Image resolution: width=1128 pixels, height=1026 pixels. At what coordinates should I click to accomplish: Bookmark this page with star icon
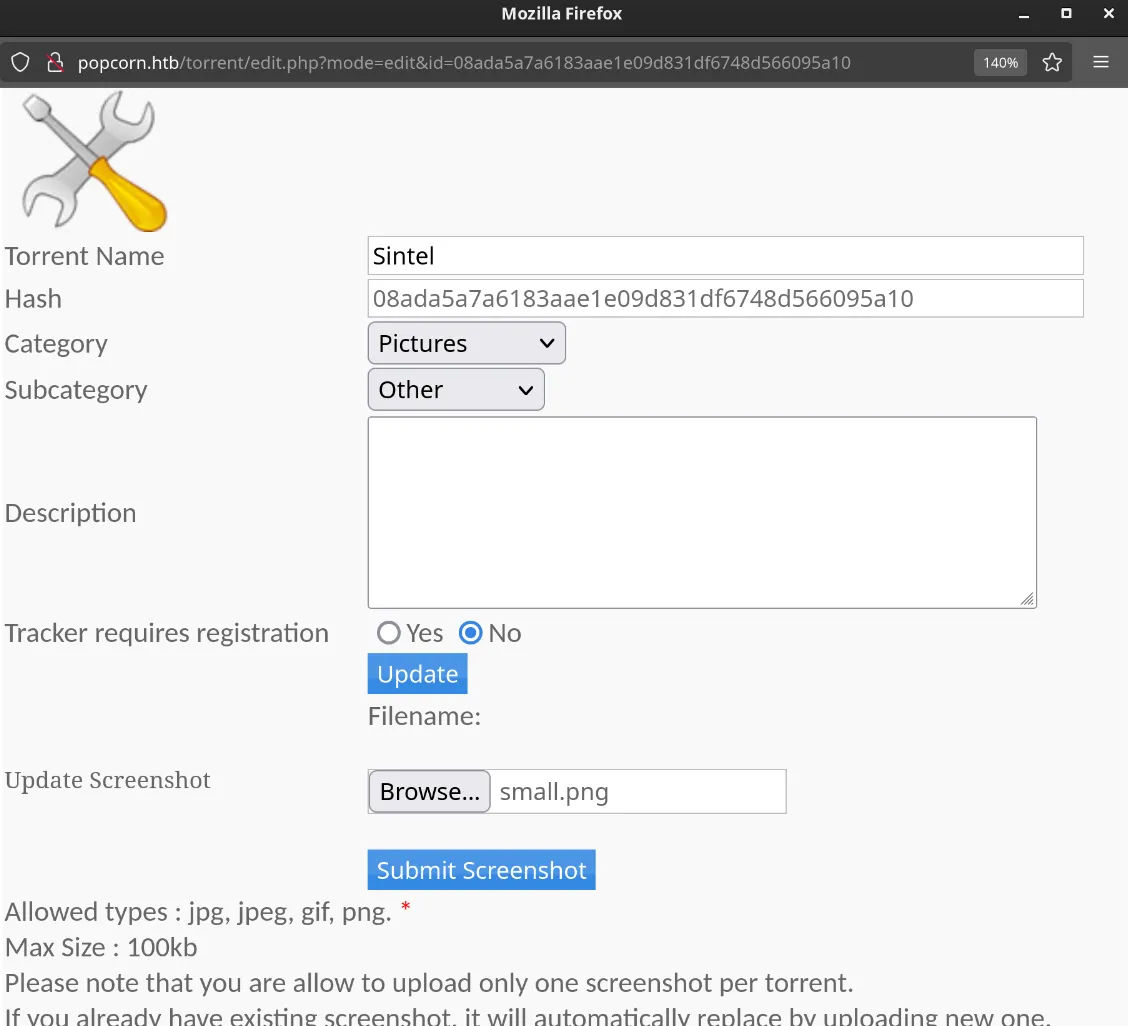click(x=1052, y=63)
